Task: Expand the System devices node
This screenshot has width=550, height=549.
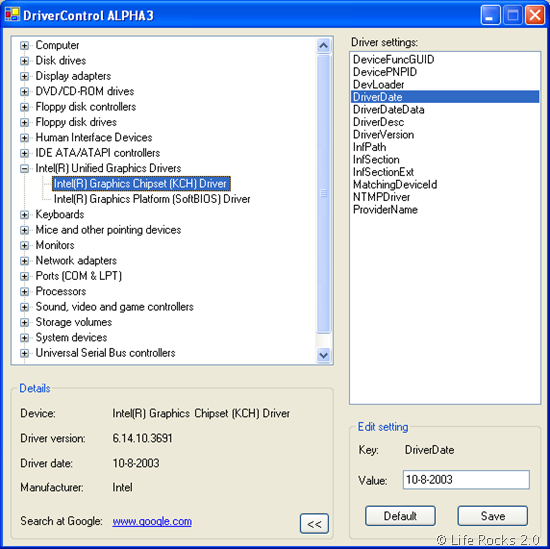Action: pos(24,338)
